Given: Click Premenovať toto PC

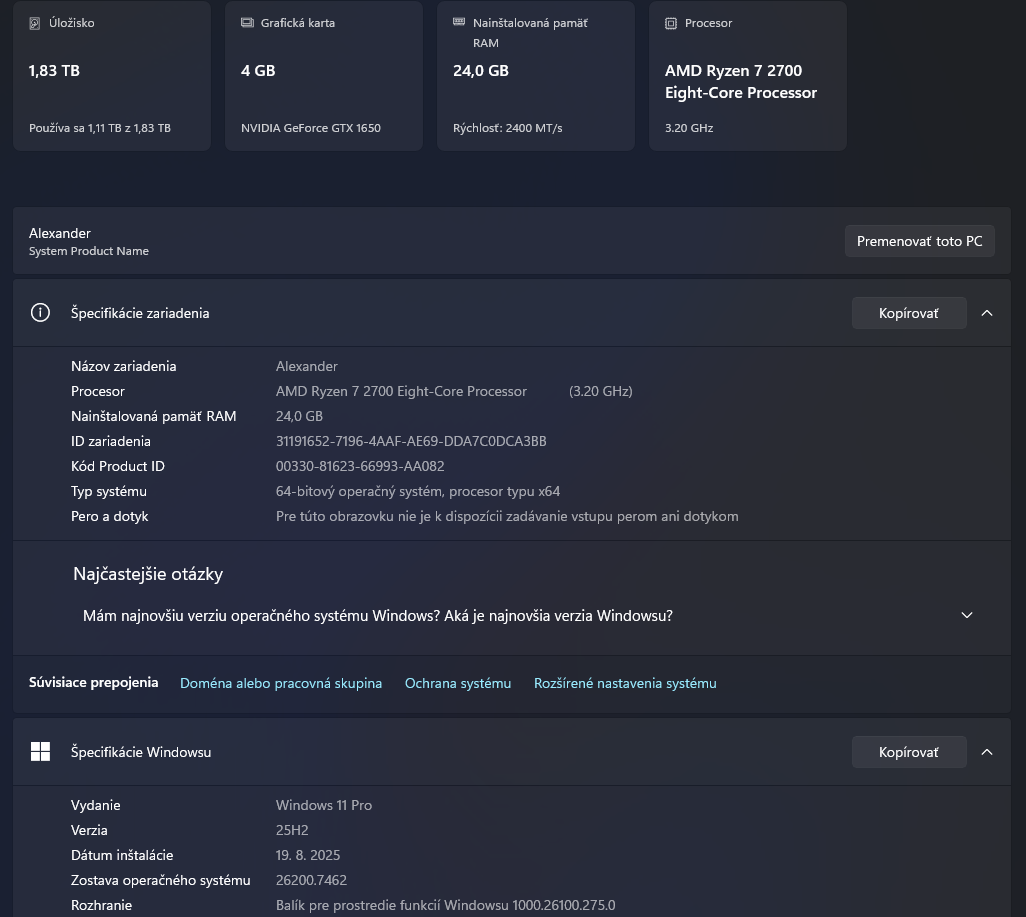Looking at the screenshot, I should 919,240.
